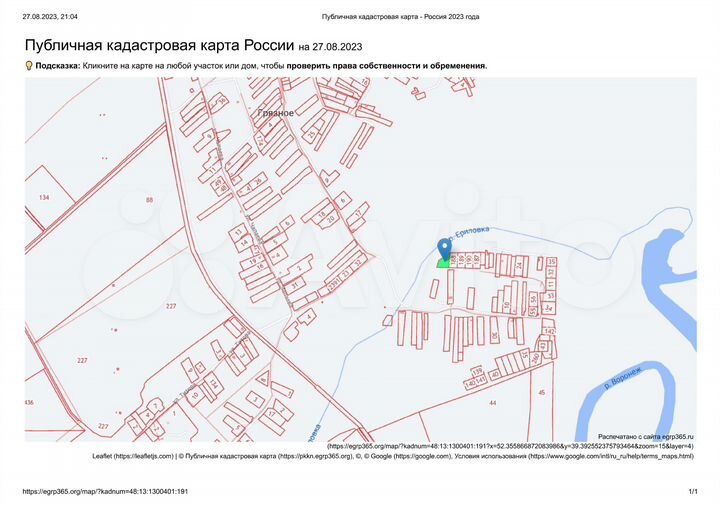Open Google terms_maps.html usage terms link
The width and height of the screenshot is (720, 508).
tap(611, 456)
